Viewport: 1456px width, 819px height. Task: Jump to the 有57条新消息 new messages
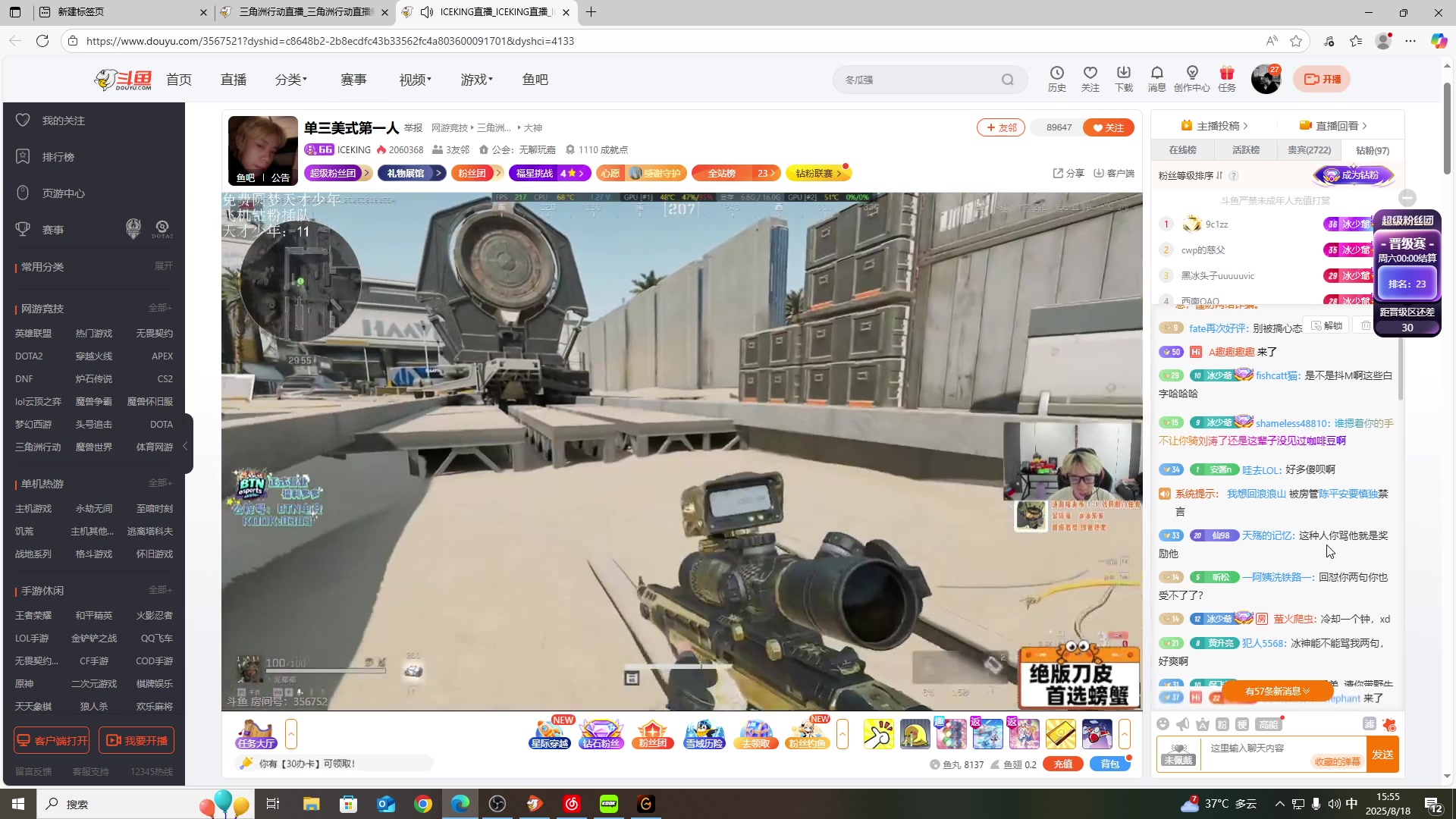1278,691
